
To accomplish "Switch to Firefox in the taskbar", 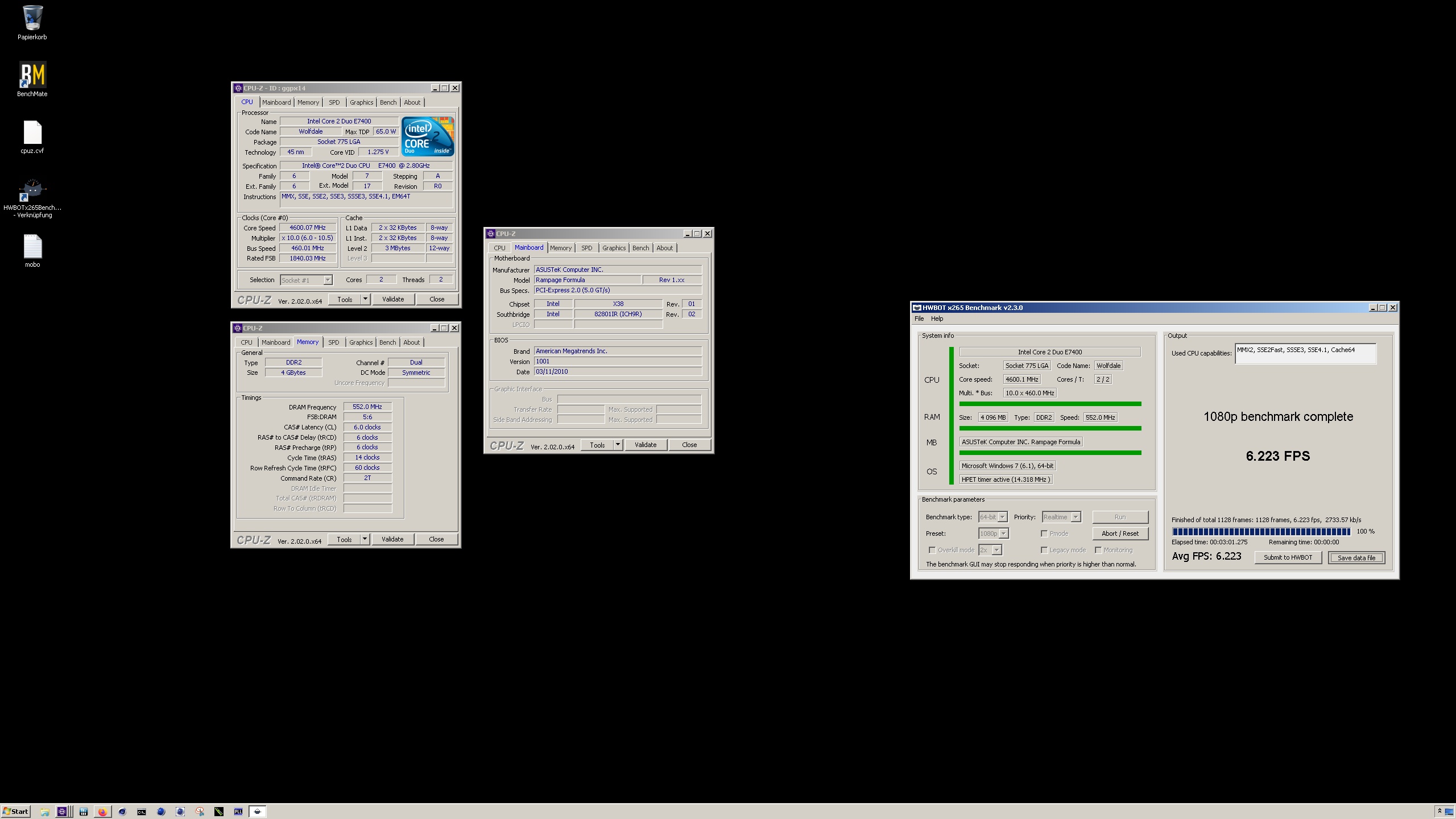I will coord(102,812).
